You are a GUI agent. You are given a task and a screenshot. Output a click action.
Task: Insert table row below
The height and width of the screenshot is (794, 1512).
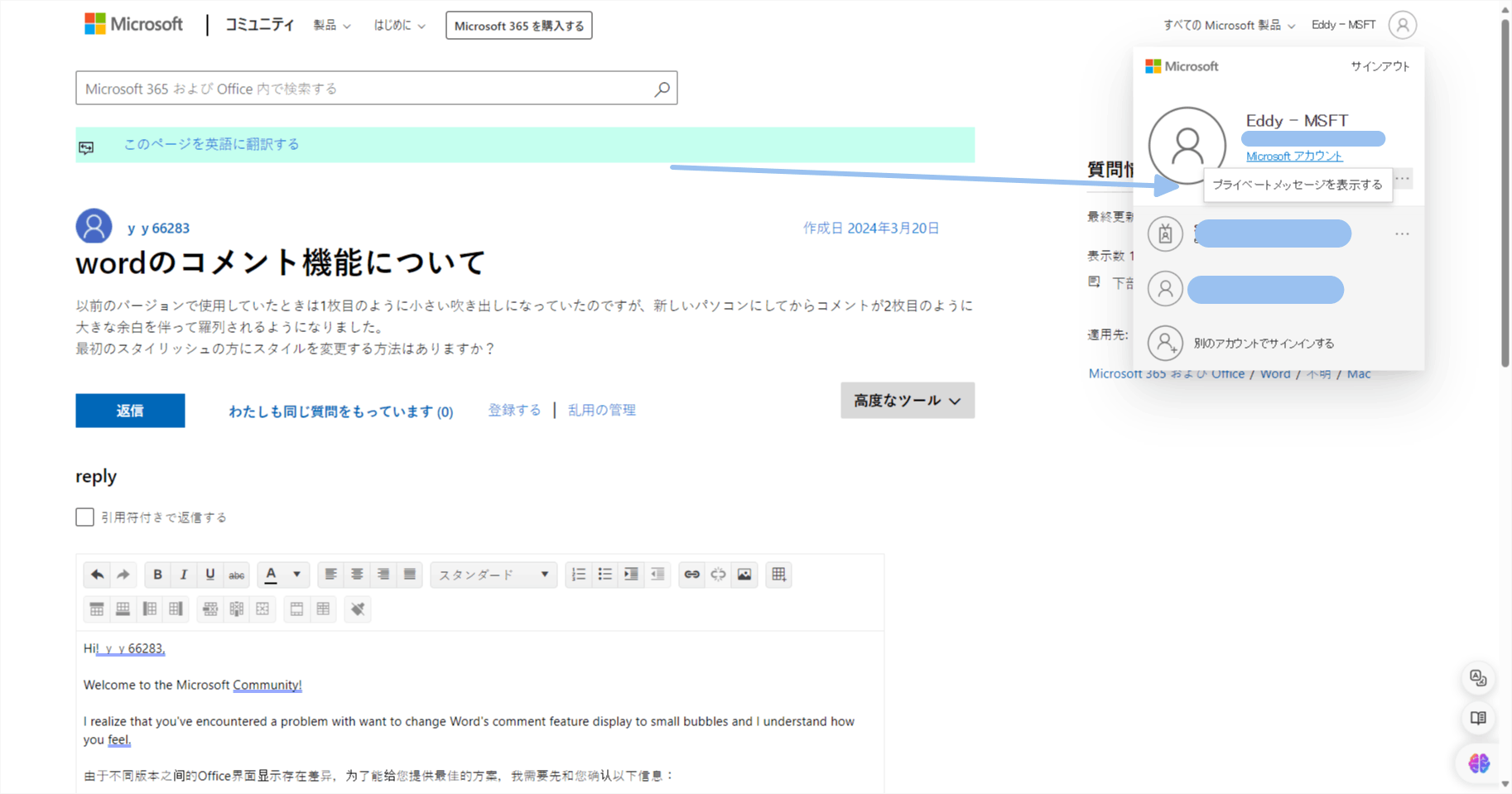123,609
